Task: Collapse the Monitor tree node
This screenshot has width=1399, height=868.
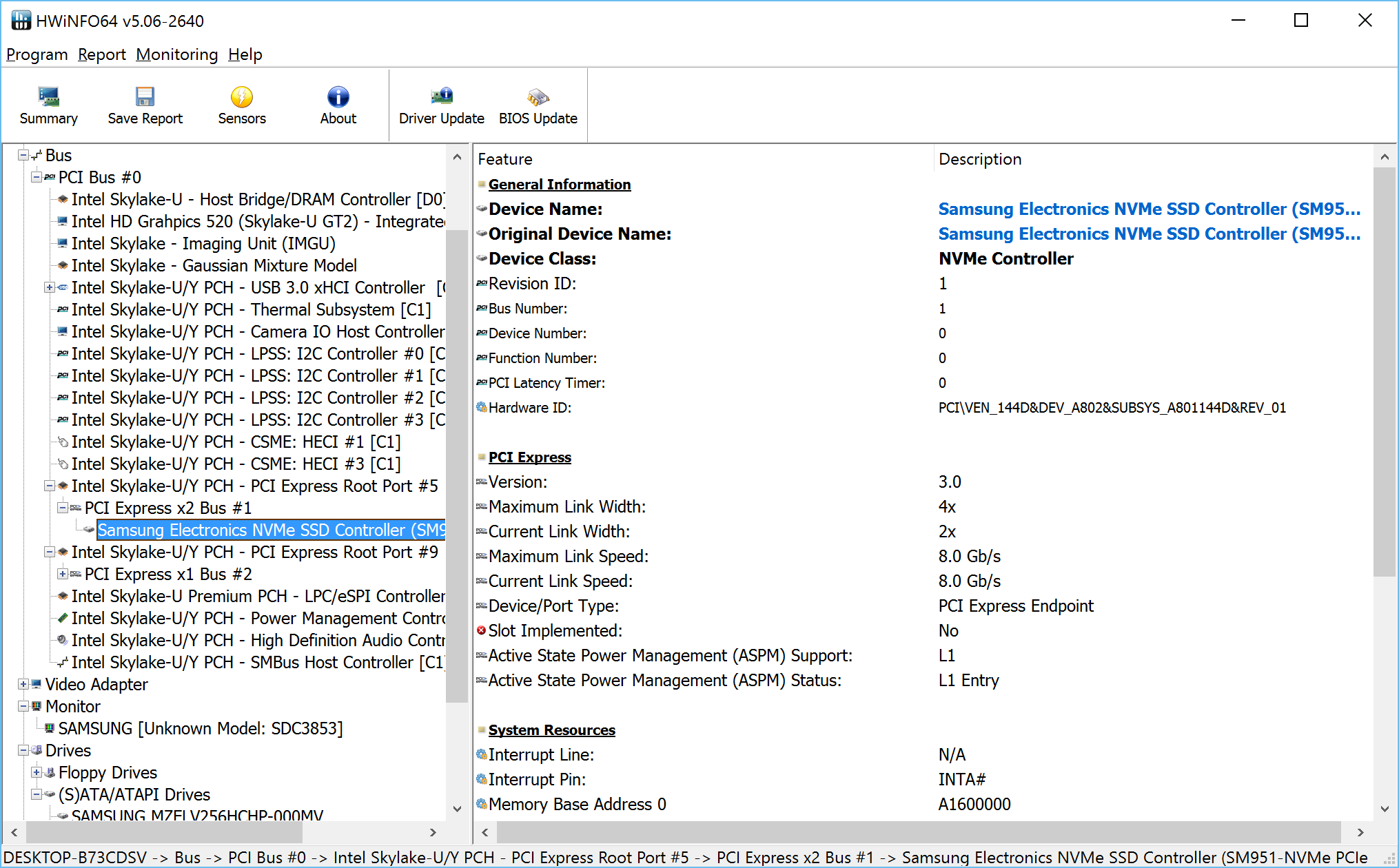Action: (23, 706)
